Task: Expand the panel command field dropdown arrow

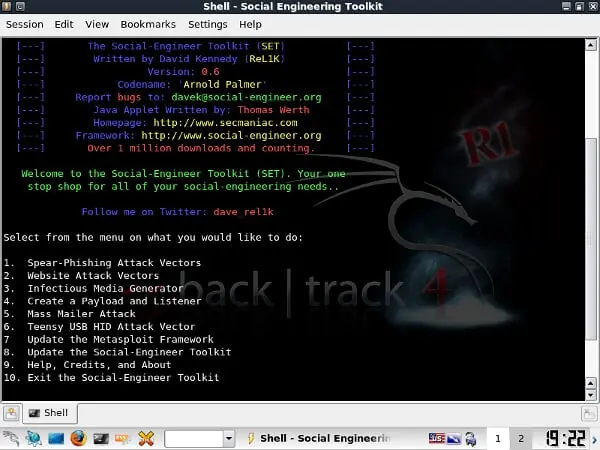Action: (x=229, y=439)
